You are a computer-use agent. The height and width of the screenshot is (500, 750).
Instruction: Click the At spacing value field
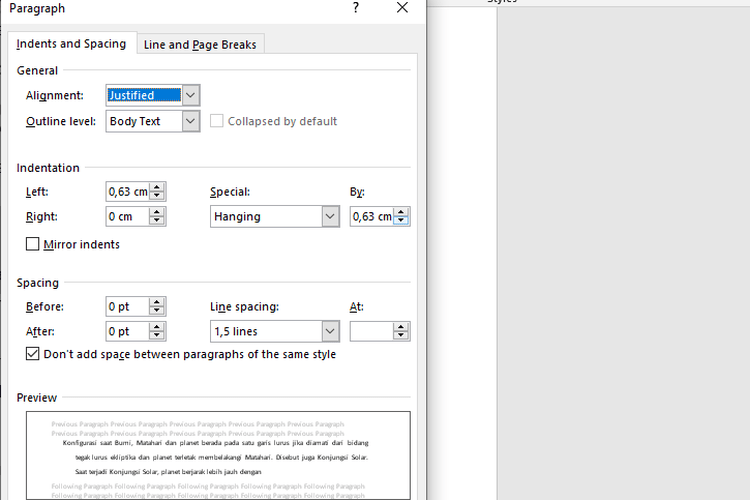372,332
